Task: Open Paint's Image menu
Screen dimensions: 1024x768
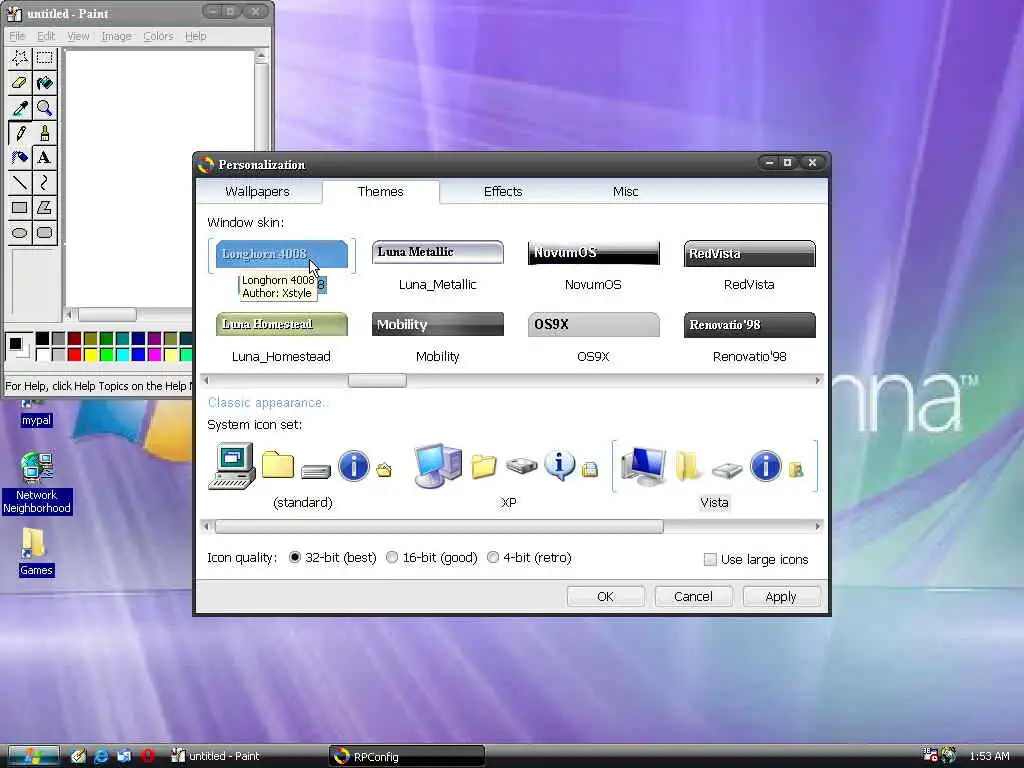Action: tap(116, 36)
